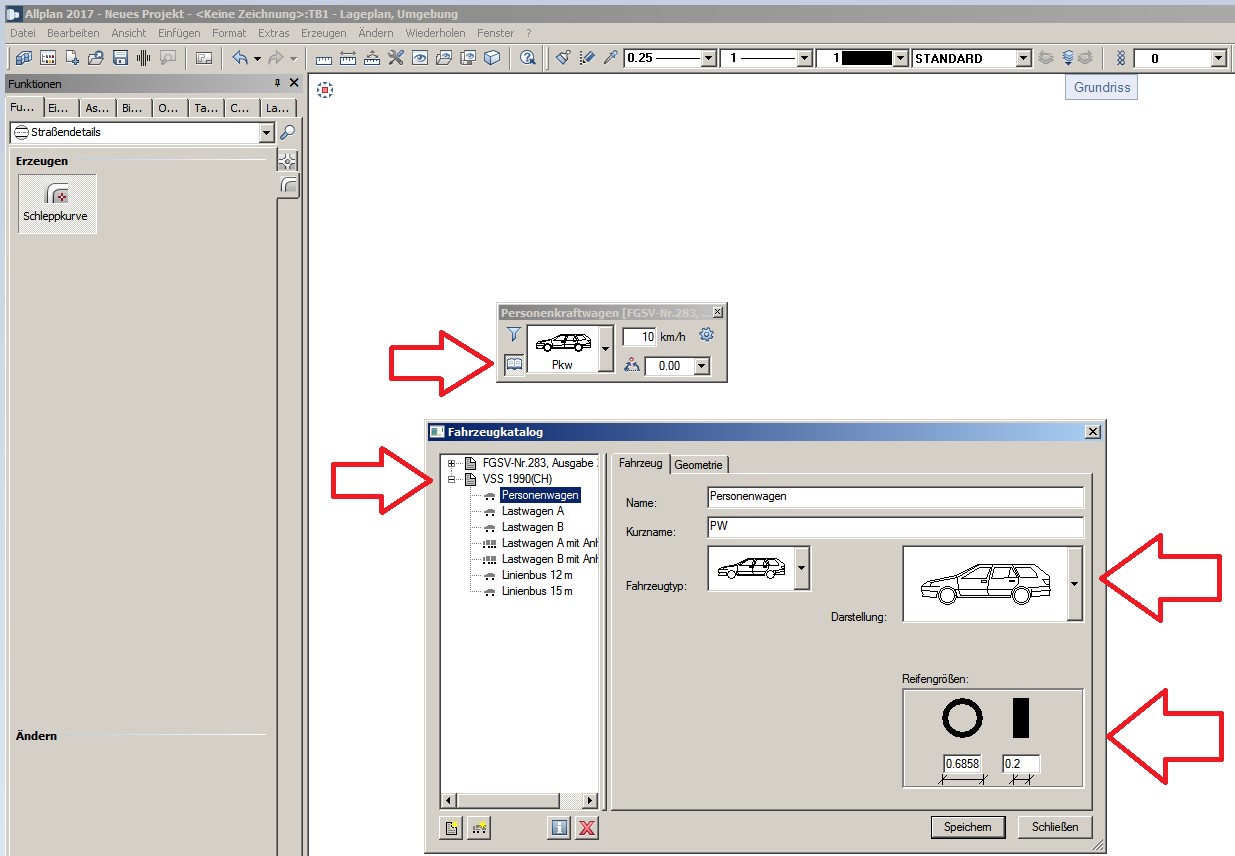
Task: Click the filter funnel icon in vehicle palette
Action: tap(513, 335)
